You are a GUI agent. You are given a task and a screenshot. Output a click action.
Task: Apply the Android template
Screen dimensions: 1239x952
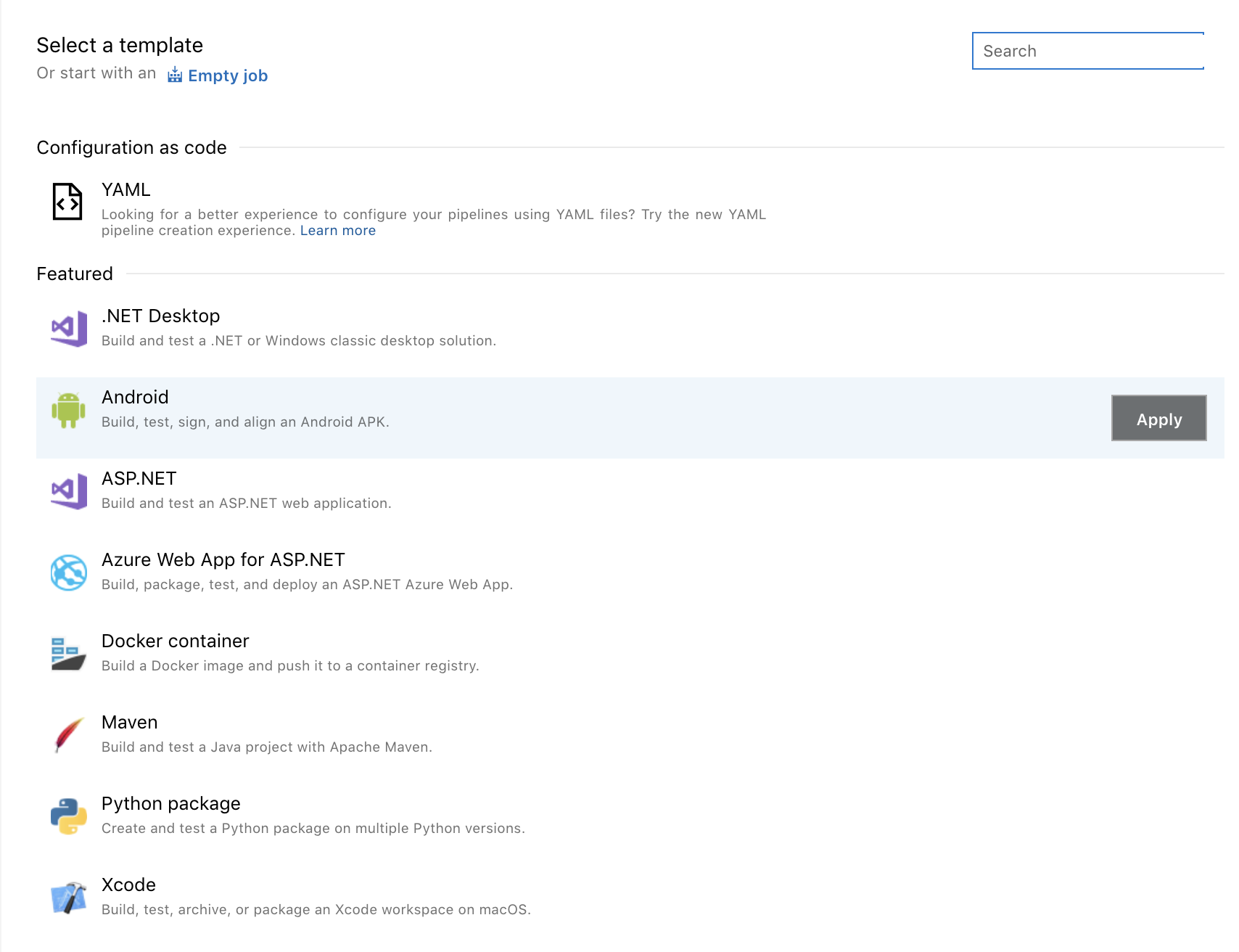click(1158, 419)
